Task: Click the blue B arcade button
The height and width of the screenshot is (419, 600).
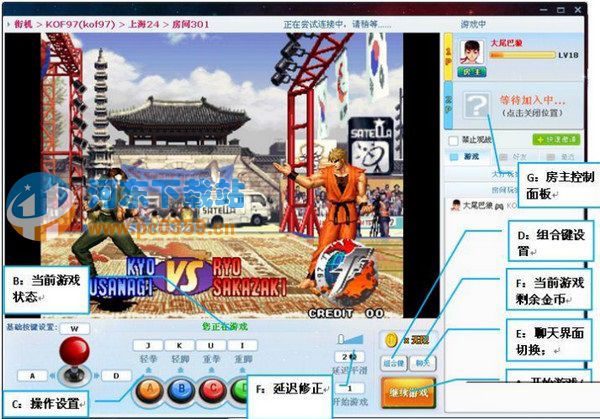Action: click(x=181, y=390)
